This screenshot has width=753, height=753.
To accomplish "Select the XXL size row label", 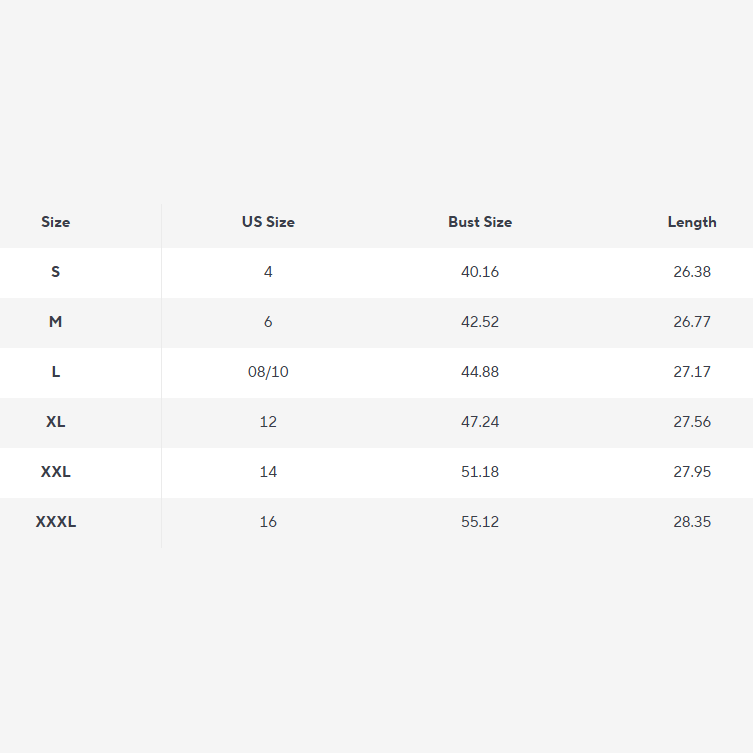I will pyautogui.click(x=56, y=472).
